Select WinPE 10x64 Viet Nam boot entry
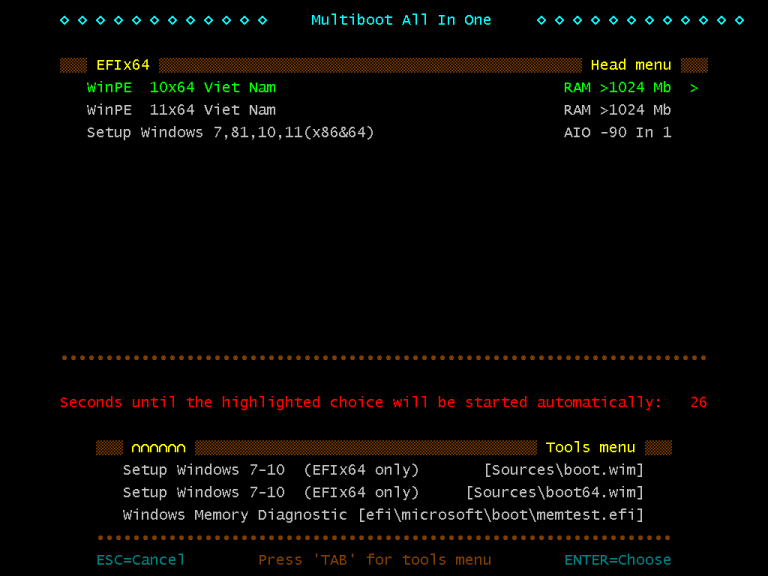Image resolution: width=768 pixels, height=576 pixels. tap(181, 88)
